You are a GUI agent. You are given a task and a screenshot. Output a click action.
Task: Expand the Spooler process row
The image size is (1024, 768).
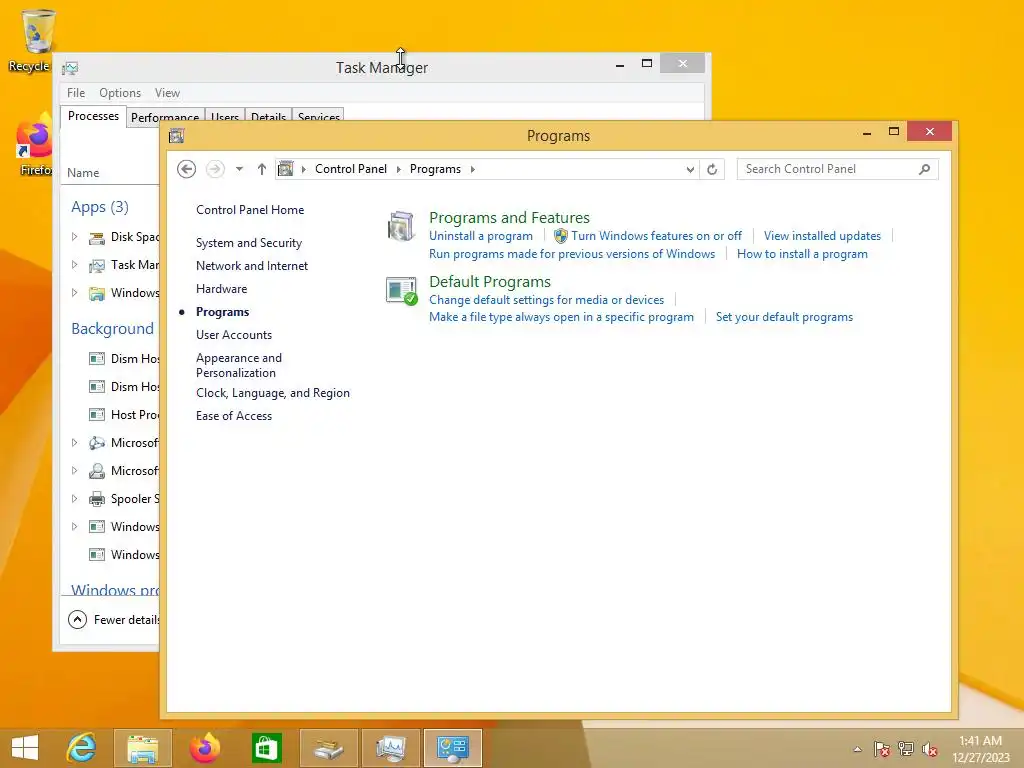[74, 498]
